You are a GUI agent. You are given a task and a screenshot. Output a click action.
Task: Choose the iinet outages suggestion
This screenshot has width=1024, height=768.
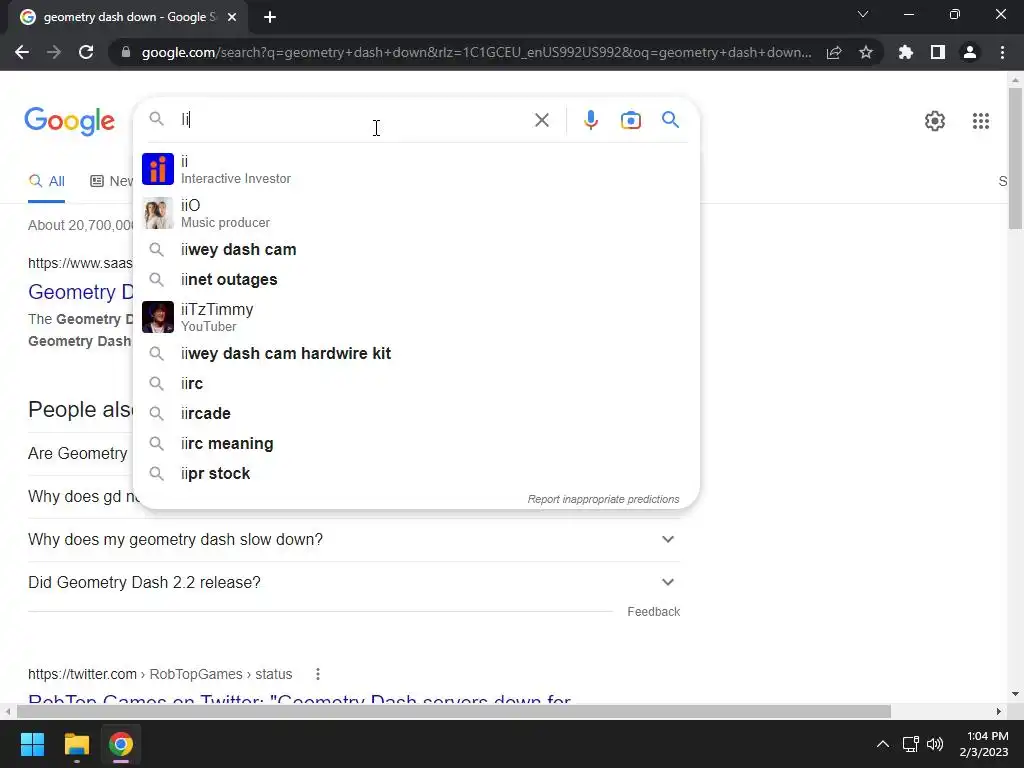click(x=416, y=280)
